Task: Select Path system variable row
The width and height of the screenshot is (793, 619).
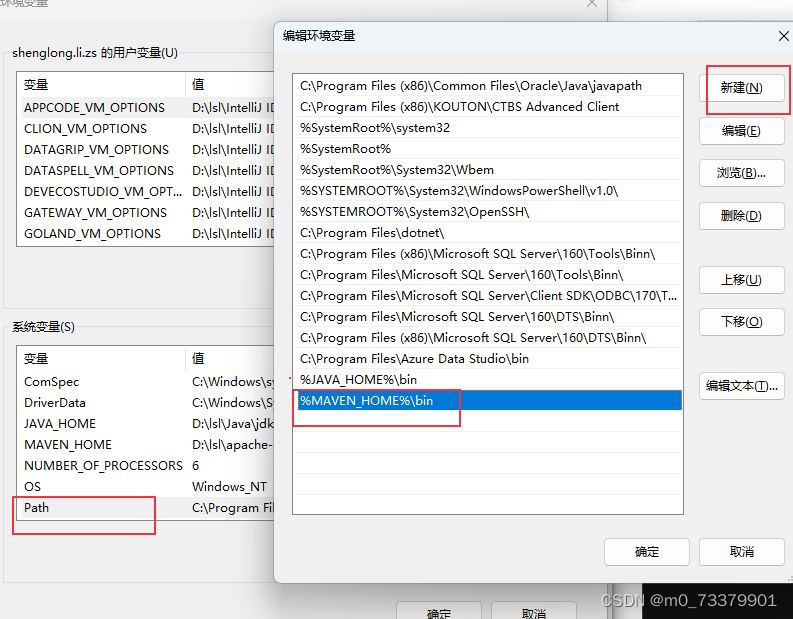Action: (x=146, y=508)
